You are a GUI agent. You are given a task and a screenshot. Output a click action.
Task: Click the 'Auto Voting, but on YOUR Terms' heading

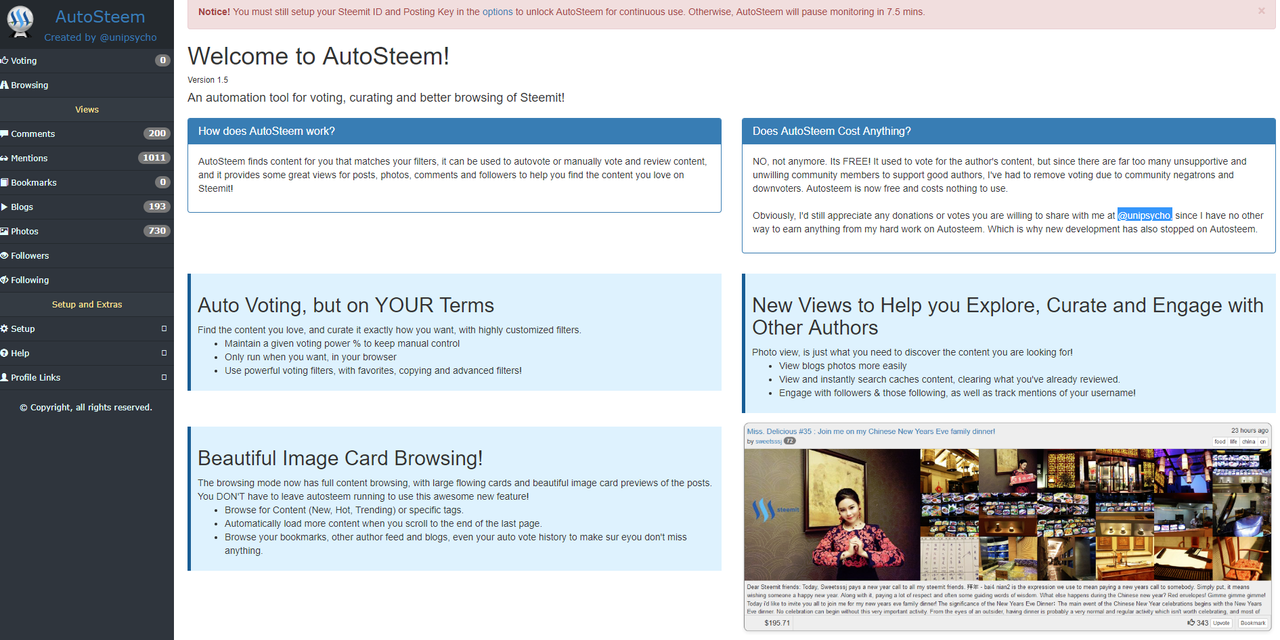[346, 305]
